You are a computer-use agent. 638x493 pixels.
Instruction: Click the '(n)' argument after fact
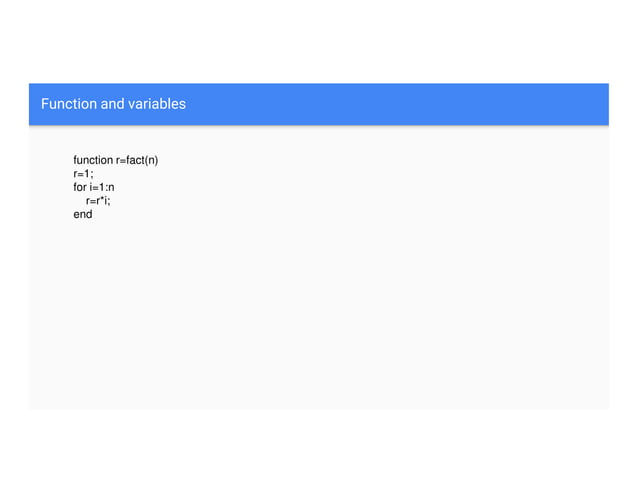click(x=151, y=160)
